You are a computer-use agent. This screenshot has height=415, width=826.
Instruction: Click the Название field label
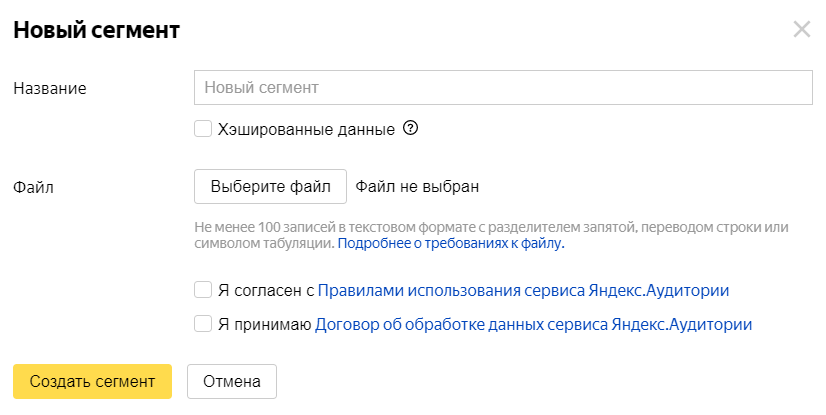coord(50,88)
